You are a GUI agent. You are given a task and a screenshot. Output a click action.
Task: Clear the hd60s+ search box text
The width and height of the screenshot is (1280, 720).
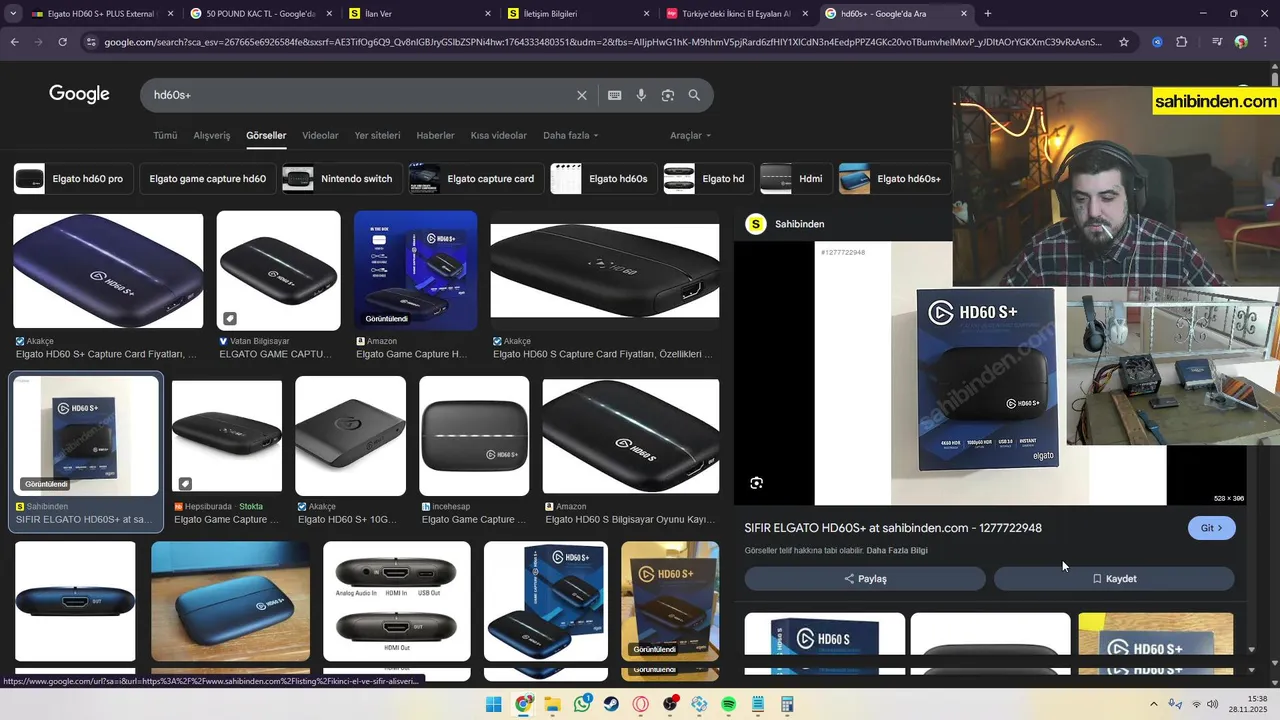[582, 95]
